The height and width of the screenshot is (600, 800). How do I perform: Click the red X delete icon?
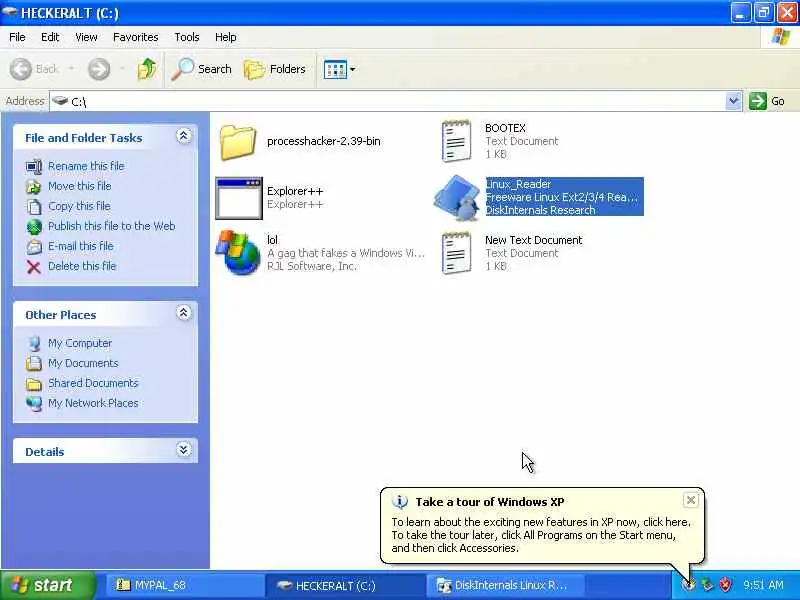(34, 267)
